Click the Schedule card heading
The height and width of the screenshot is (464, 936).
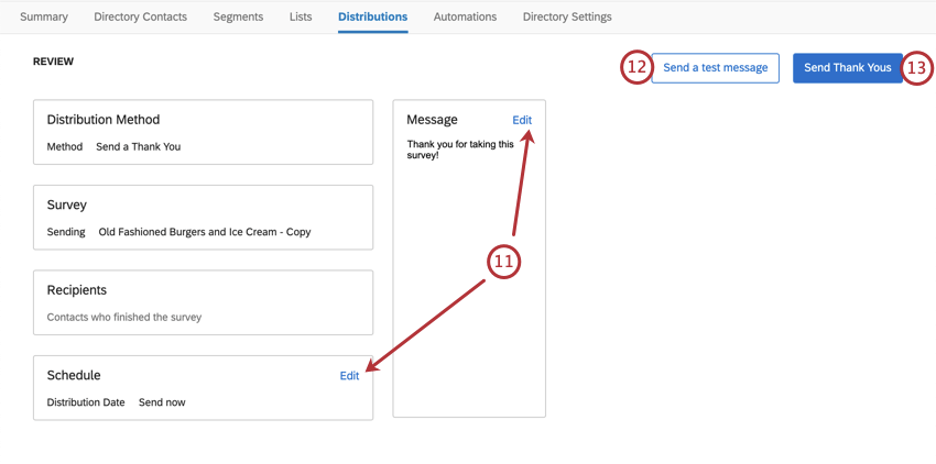coord(73,375)
